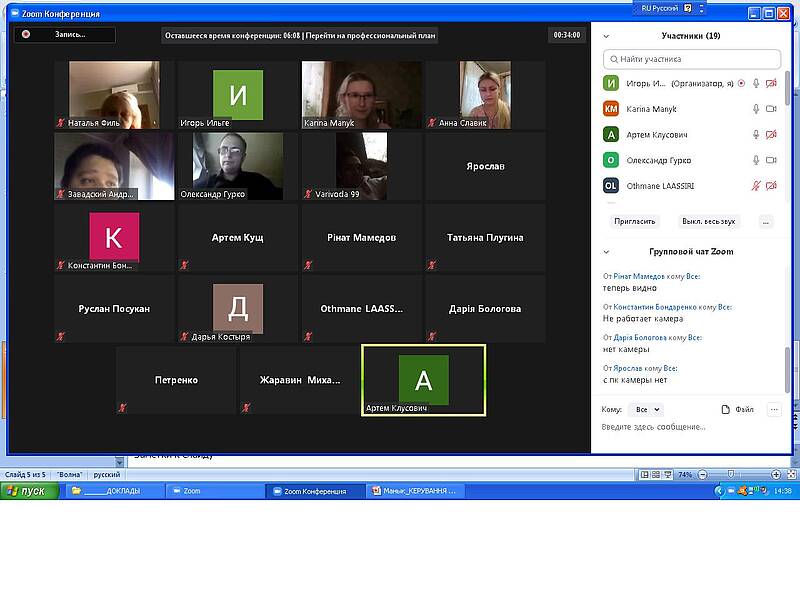Click Олександр Гурко's camera icon in participants

click(x=771, y=160)
